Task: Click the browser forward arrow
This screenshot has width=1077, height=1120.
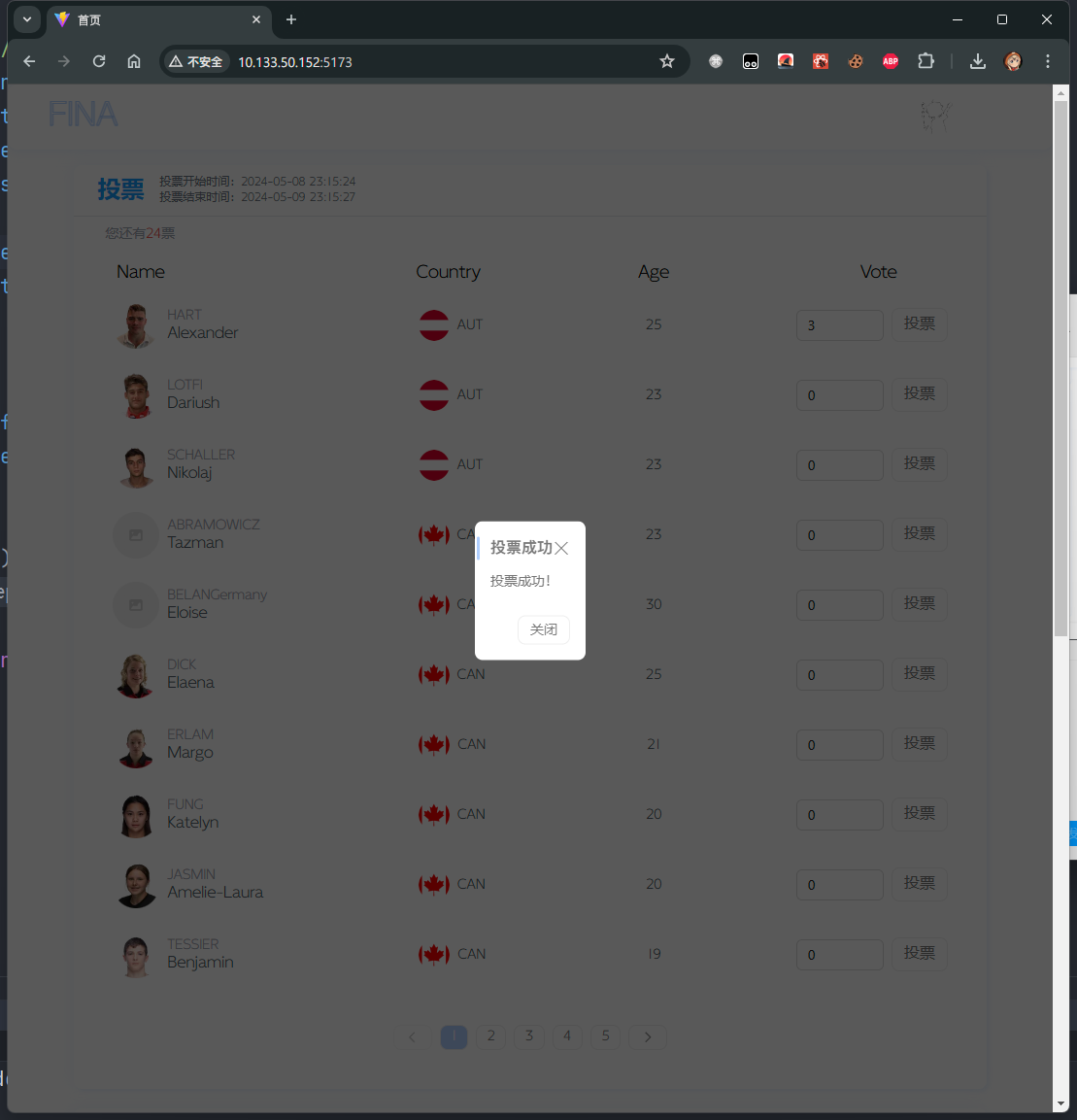Action: (64, 61)
